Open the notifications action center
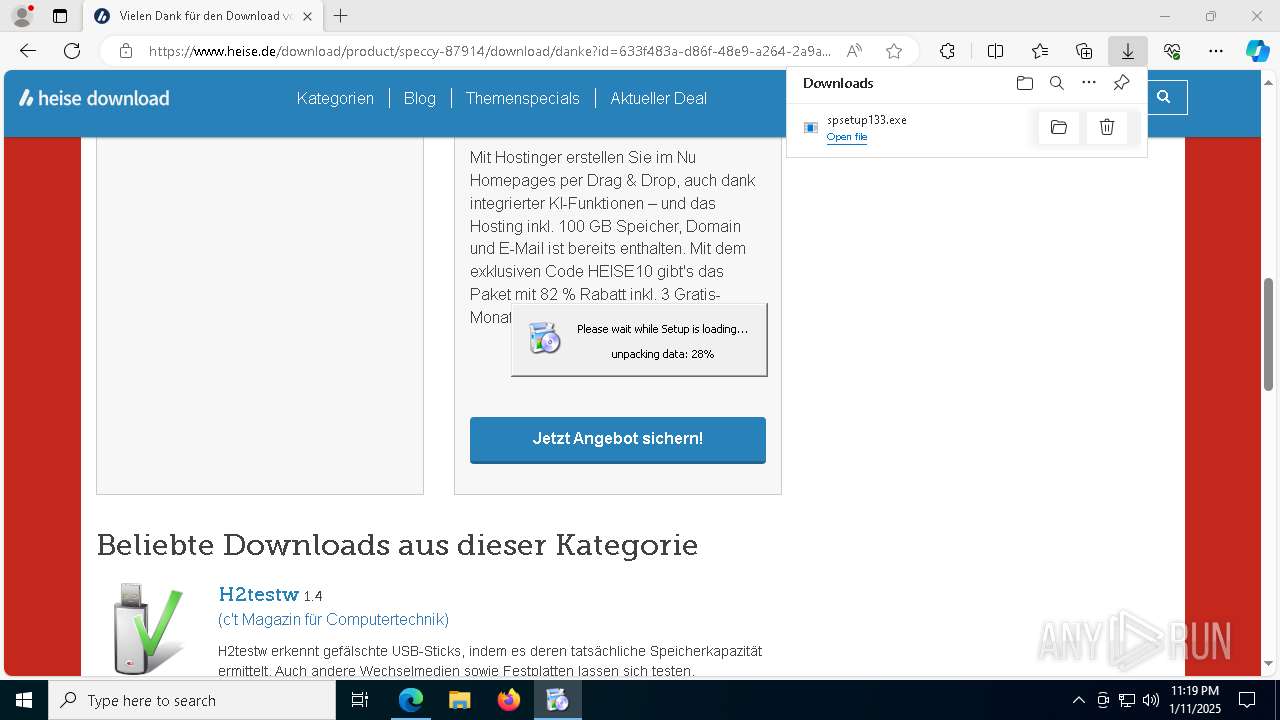1280x720 pixels. 1247,700
